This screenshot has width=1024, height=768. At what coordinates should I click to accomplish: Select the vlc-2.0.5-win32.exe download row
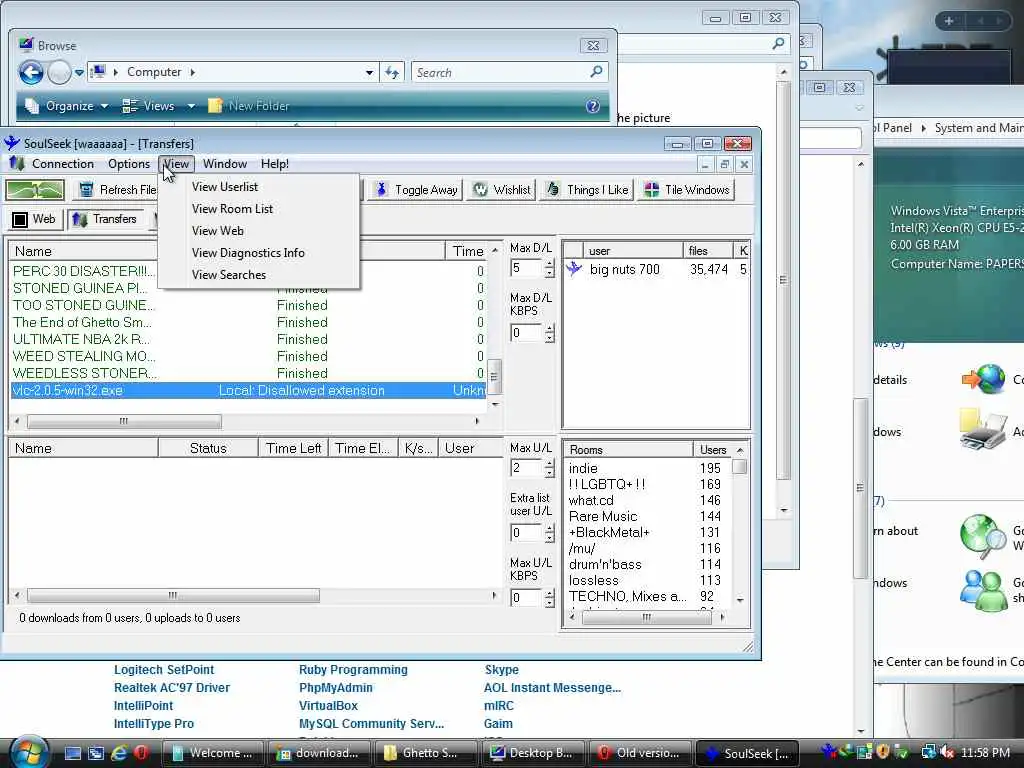click(248, 391)
